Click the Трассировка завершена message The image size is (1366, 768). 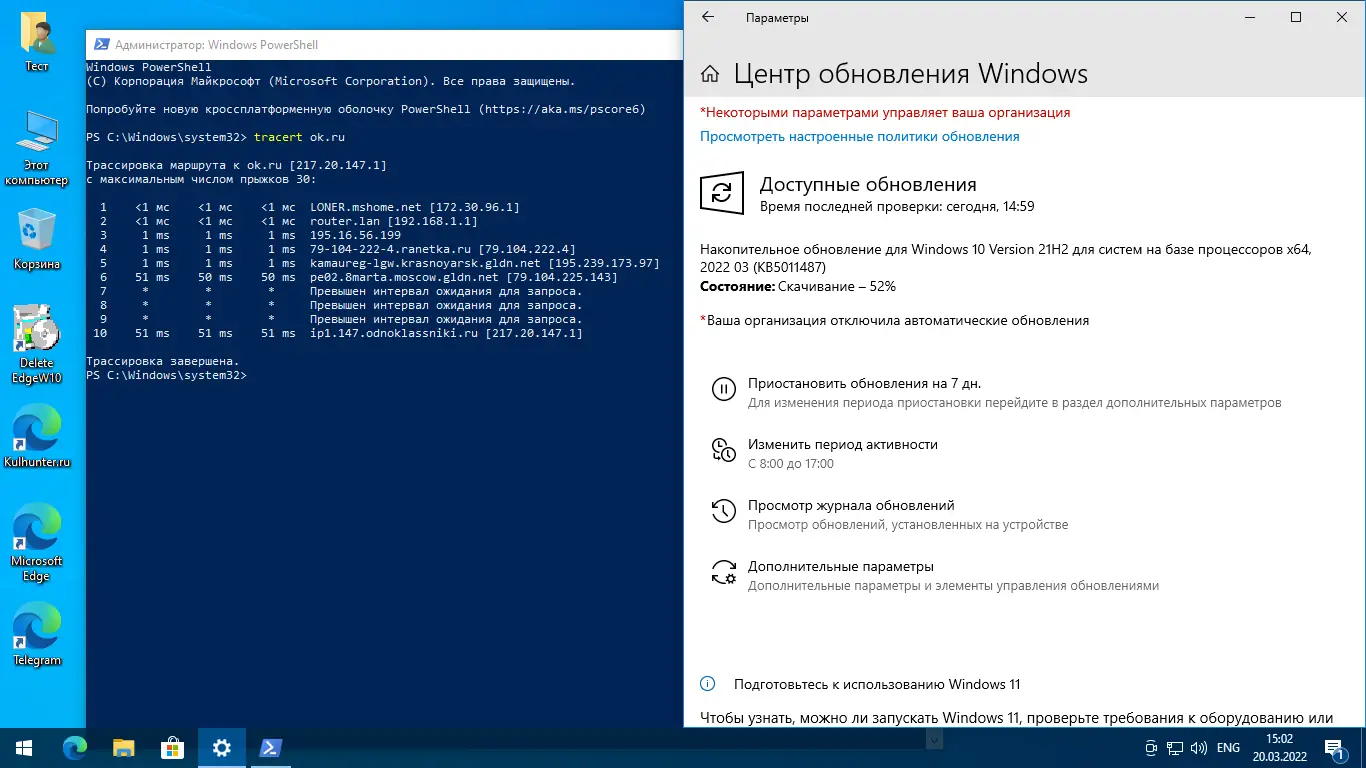(x=163, y=361)
